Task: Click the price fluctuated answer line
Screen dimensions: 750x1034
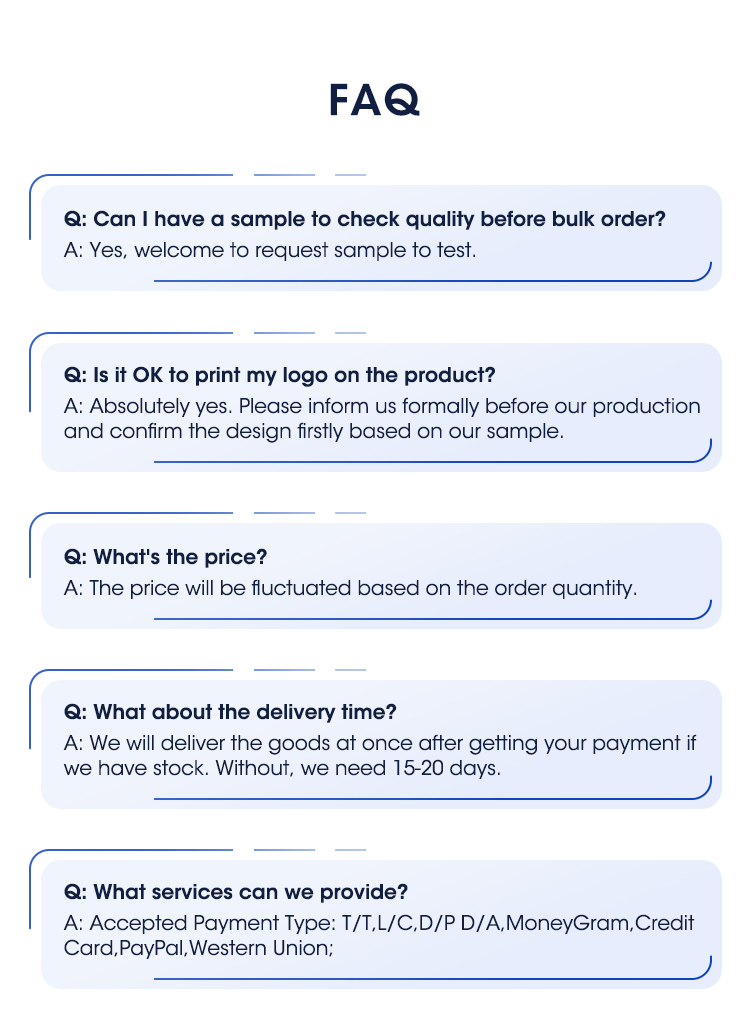Action: (x=350, y=588)
